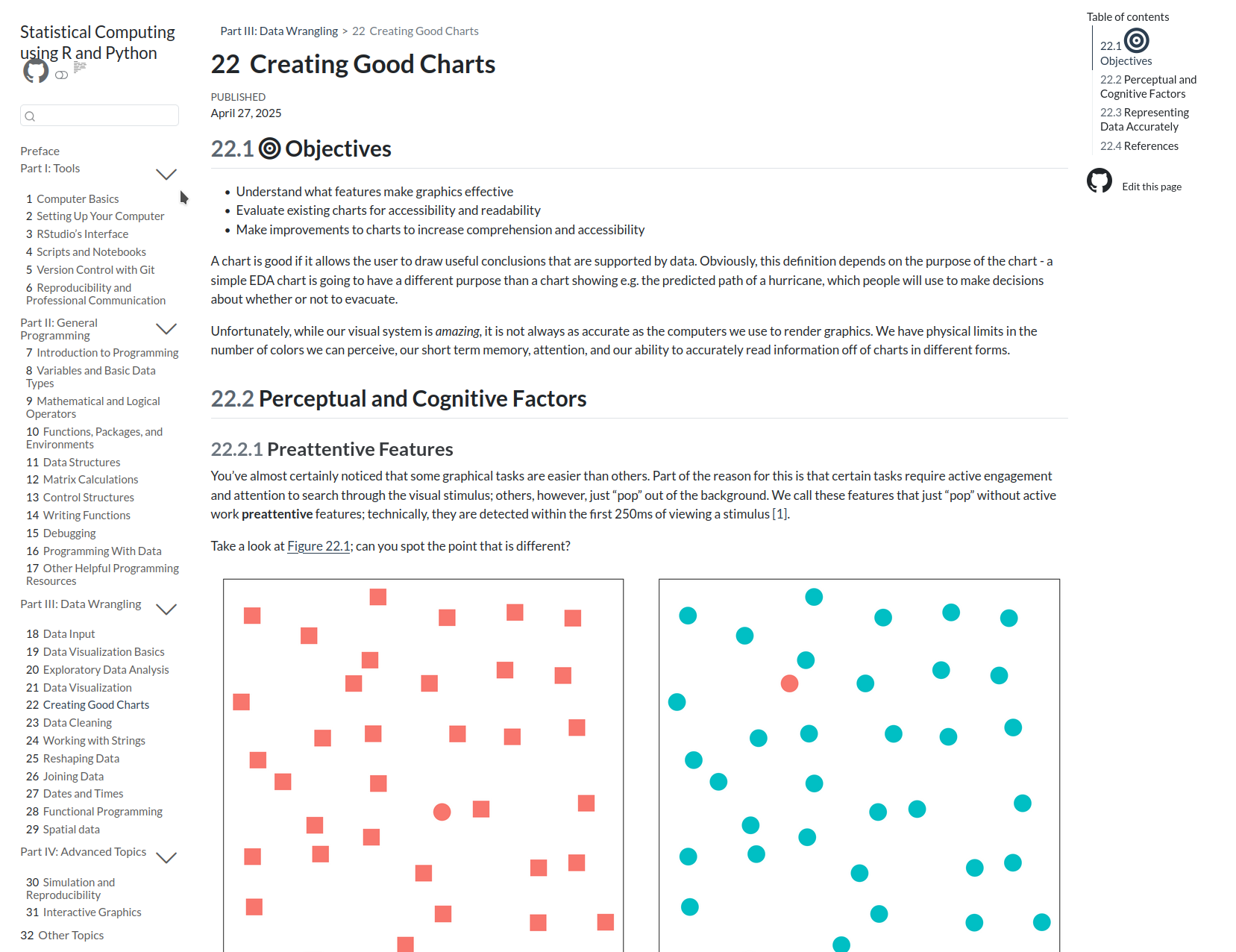Click the Edit this page link
This screenshot has width=1236, height=952.
tap(1151, 187)
